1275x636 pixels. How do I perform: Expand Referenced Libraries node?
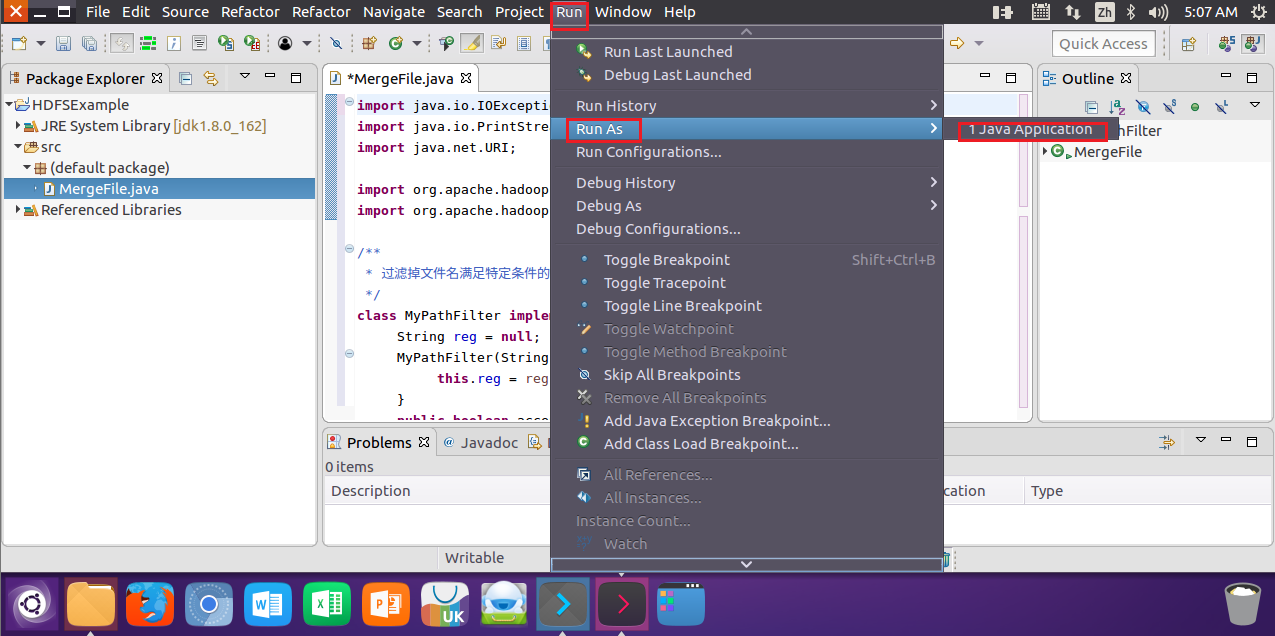coord(18,210)
